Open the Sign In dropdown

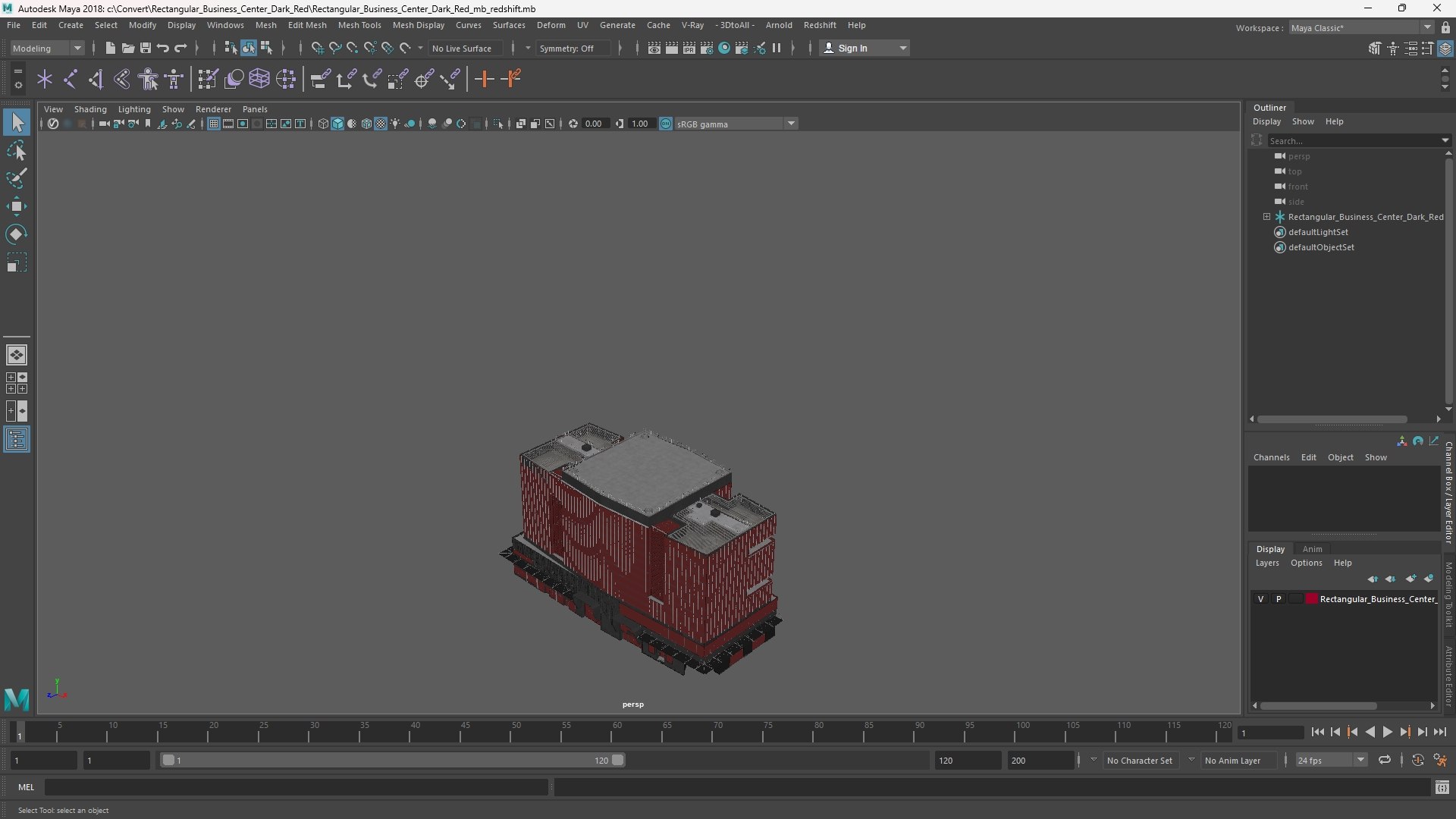(865, 48)
